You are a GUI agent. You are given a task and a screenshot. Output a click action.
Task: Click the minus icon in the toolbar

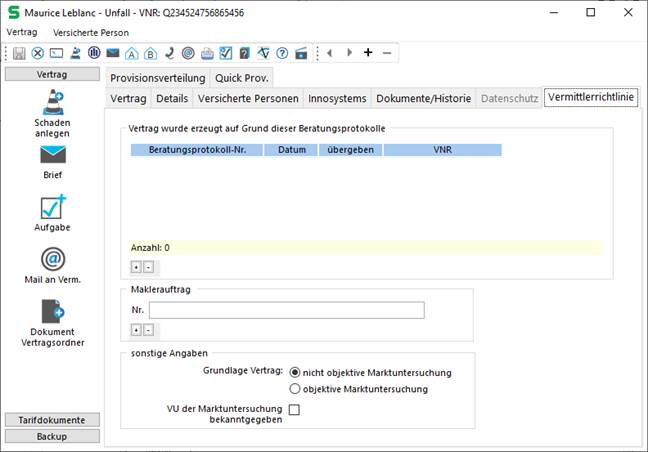(387, 53)
